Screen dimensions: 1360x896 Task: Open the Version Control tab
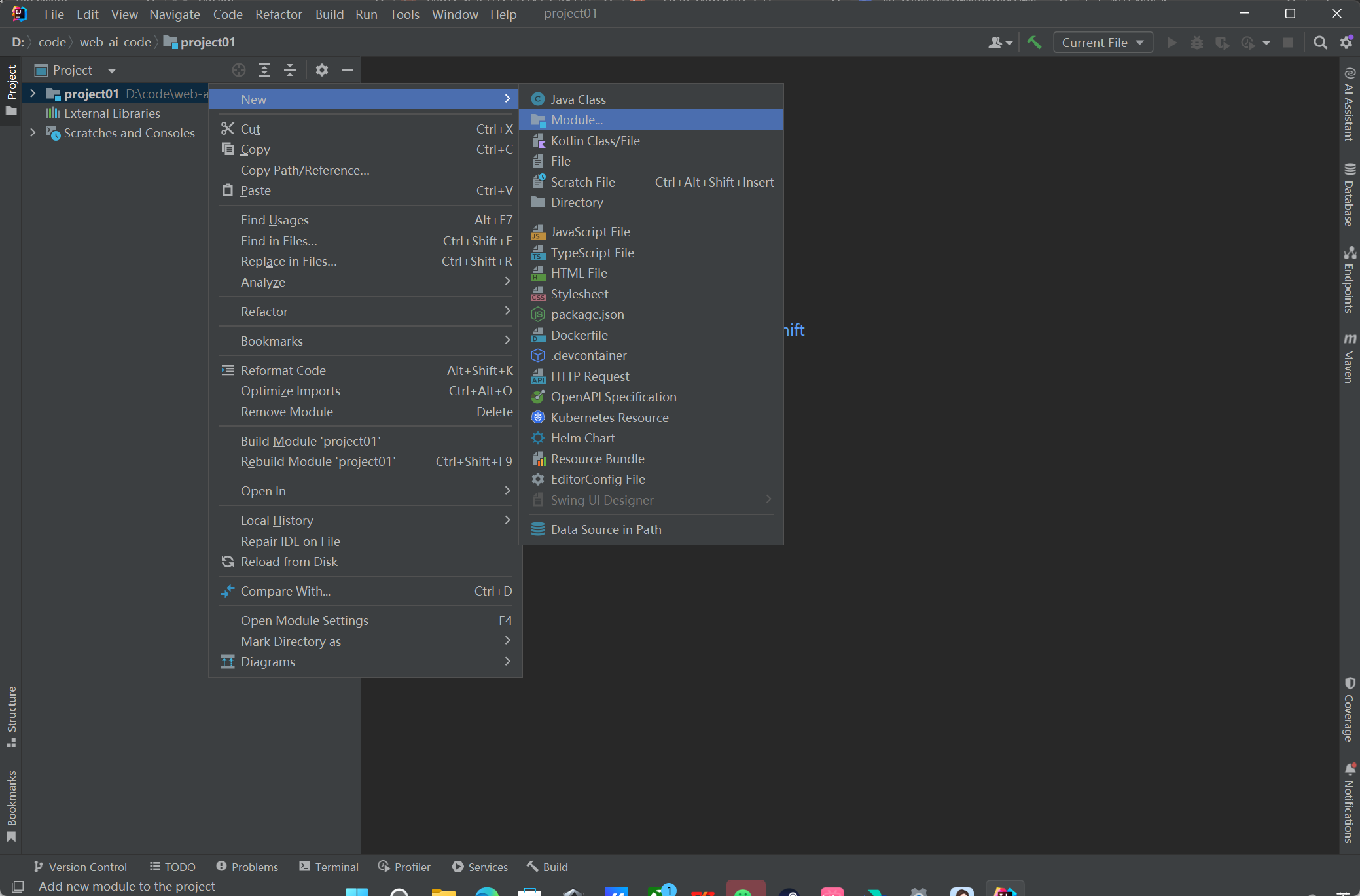(x=80, y=867)
